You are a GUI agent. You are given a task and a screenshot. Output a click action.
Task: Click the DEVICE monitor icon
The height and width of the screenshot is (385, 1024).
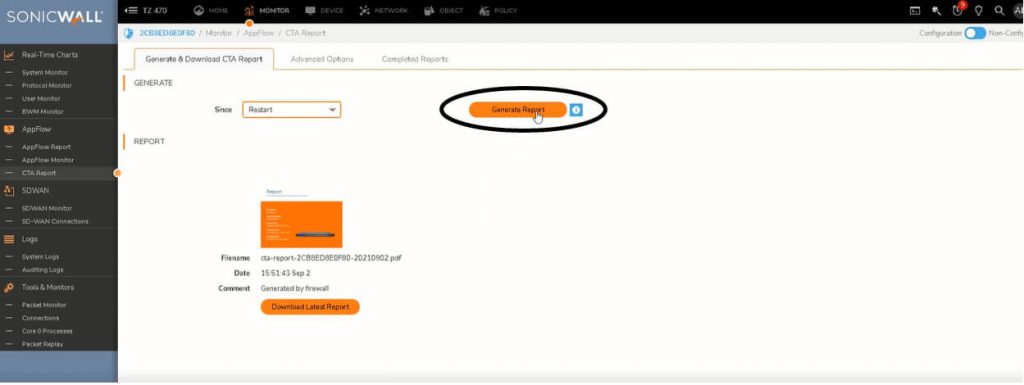coord(310,10)
